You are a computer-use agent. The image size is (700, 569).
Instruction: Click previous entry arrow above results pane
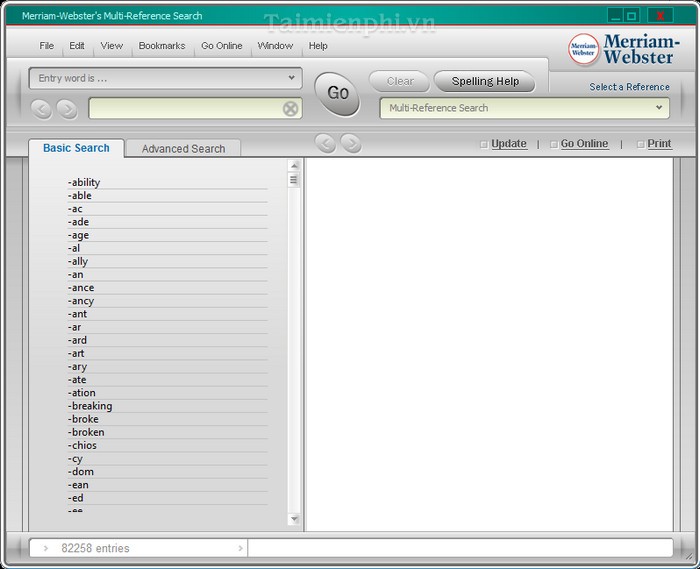(325, 143)
